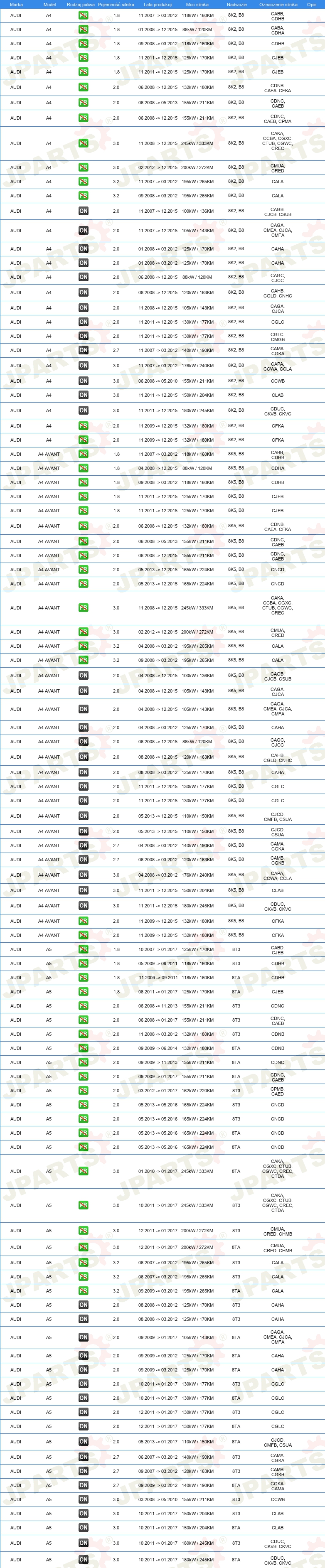Screen dimensions: 325x1568
Task: Click the 'CGLC, CMGB' engine code cell
Action: click(x=278, y=337)
